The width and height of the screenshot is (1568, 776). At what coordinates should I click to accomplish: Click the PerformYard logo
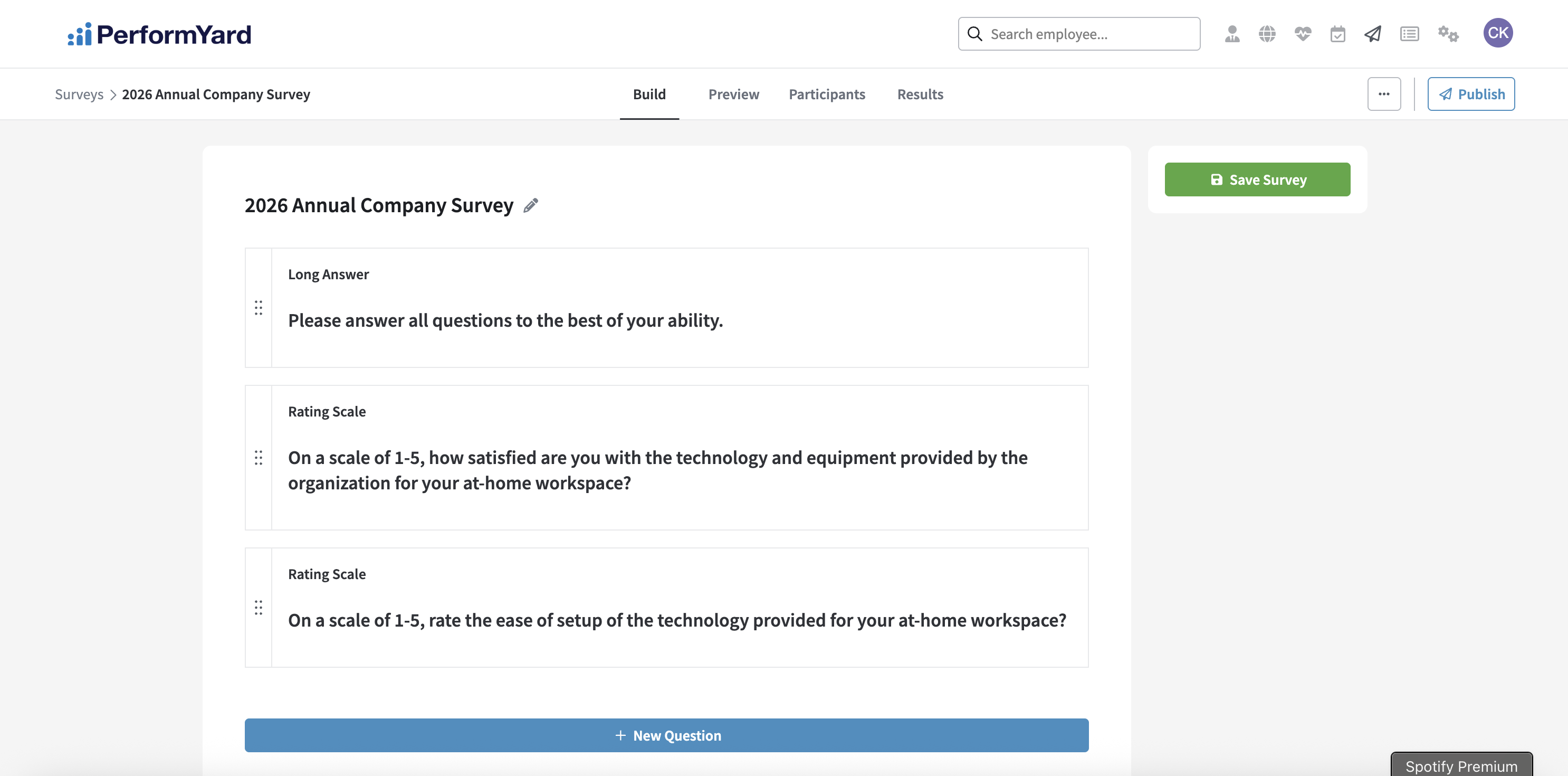click(x=159, y=34)
